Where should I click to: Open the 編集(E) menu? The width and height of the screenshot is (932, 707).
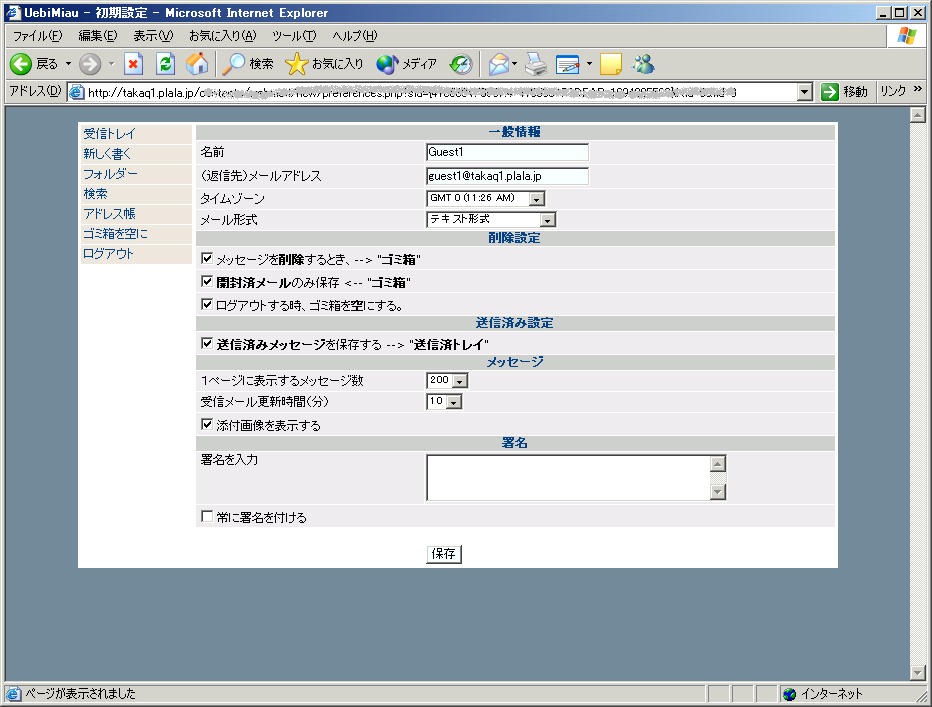(98, 36)
